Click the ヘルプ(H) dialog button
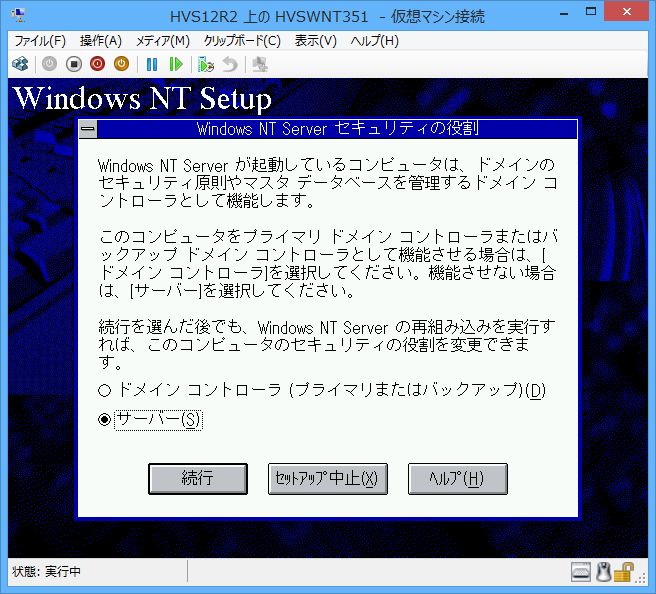Screen dimensions: 656x594 click(458, 479)
